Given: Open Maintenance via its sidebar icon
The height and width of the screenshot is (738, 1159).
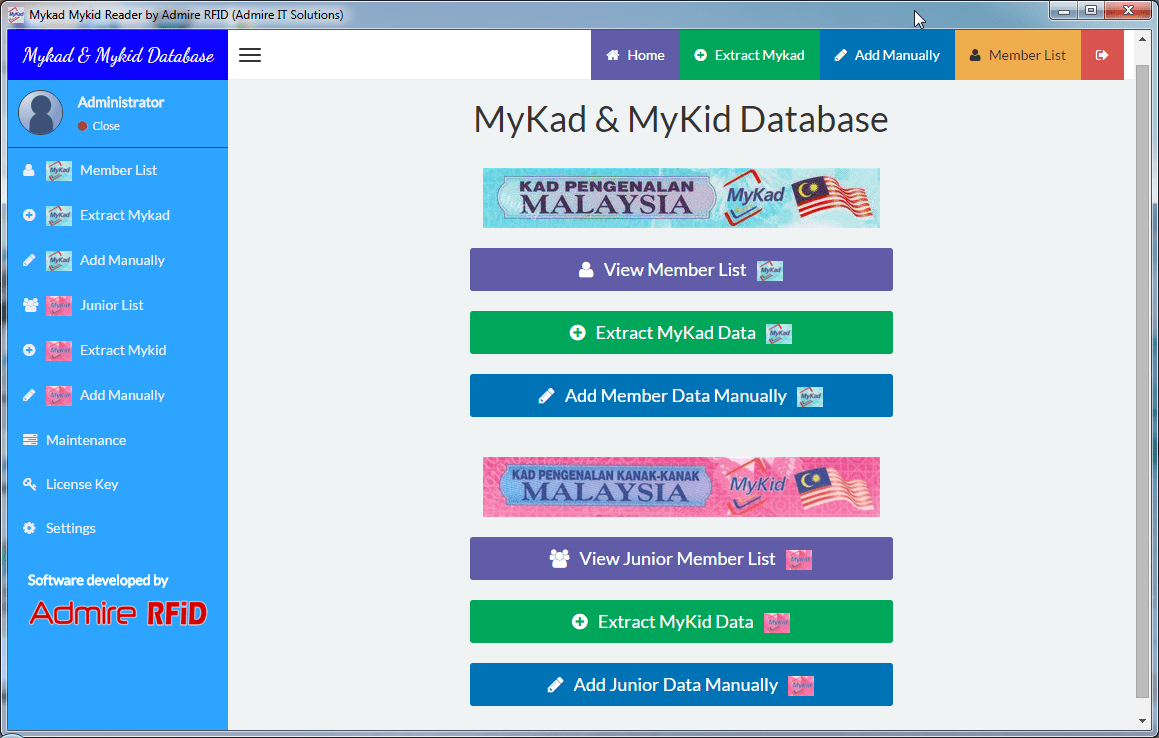Looking at the screenshot, I should (x=31, y=440).
